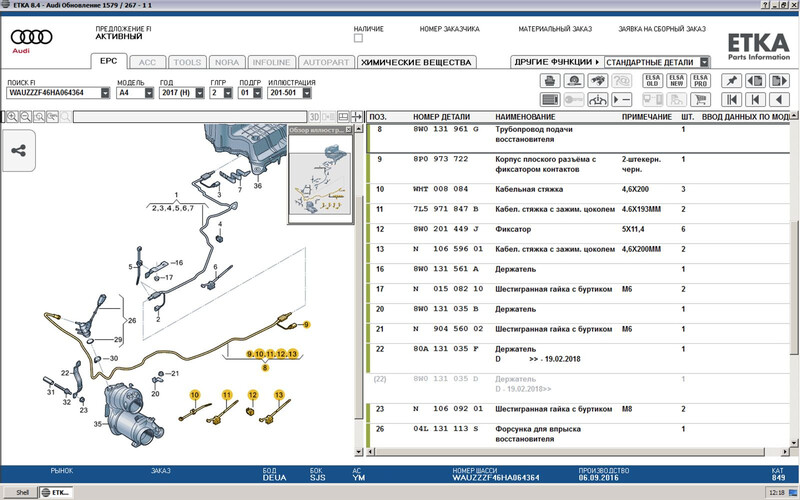The image size is (800, 500).
Task: Click the binoculars search icon
Action: point(597,81)
